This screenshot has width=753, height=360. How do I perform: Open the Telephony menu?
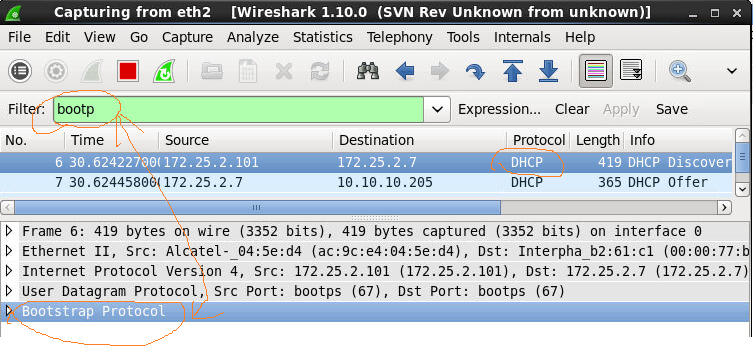click(400, 37)
